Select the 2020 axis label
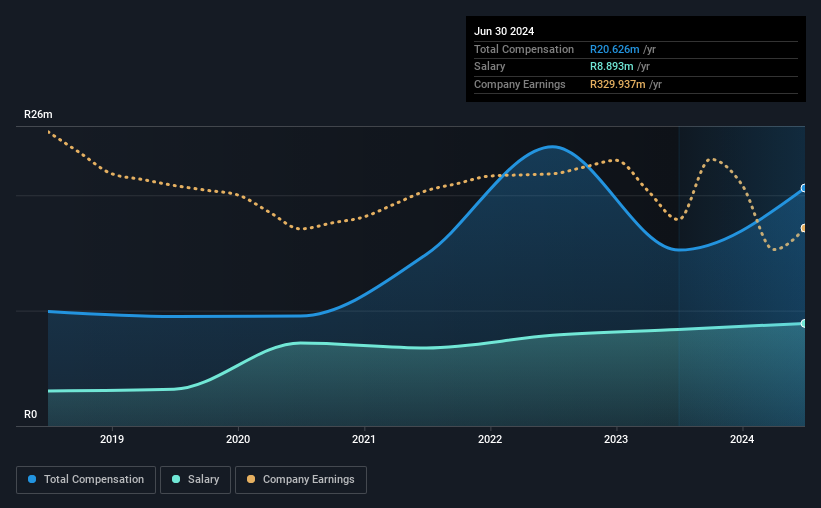The image size is (821, 508). point(238,439)
